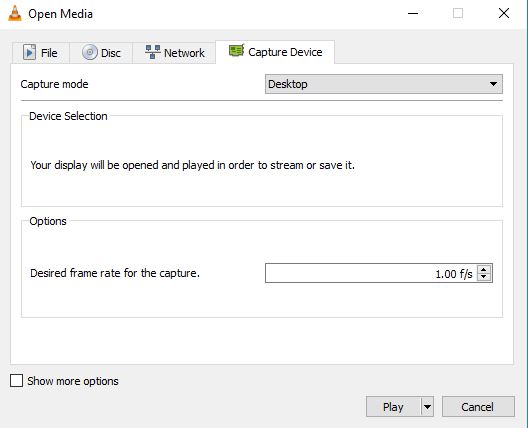Minimize the Open Media window
Screen dimensions: 528x428
tap(413, 13)
